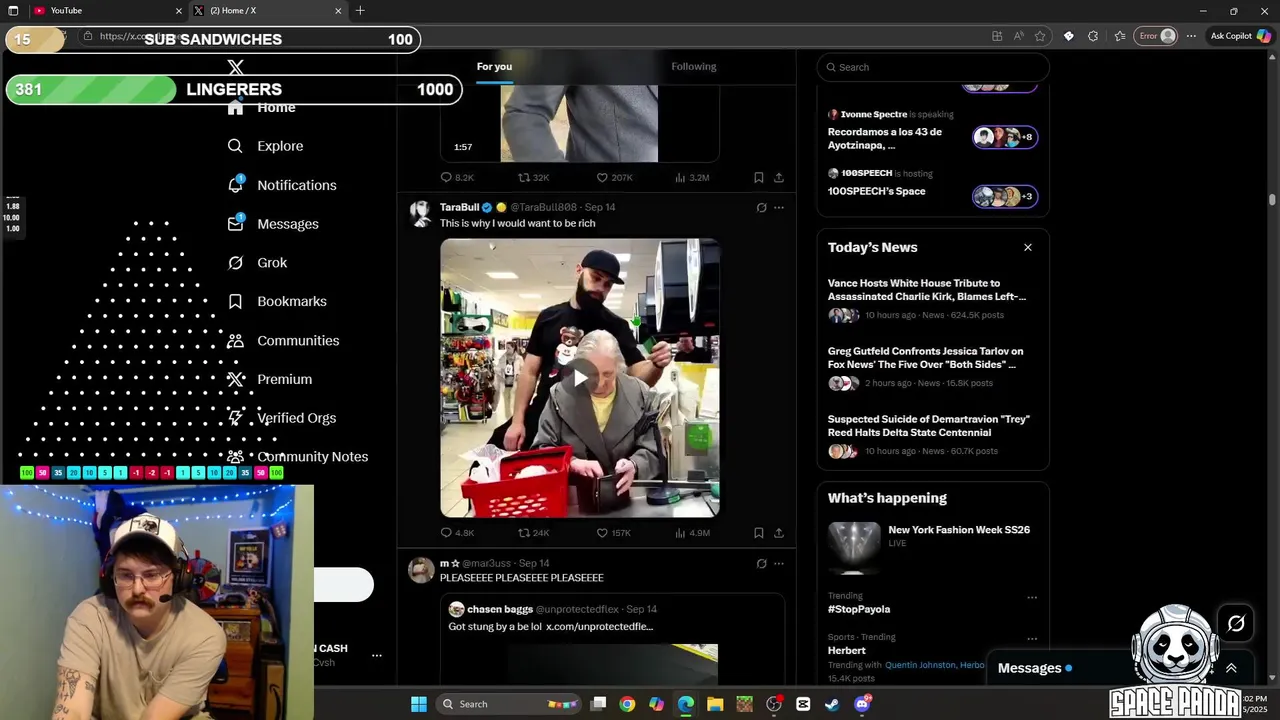Open a new browser tab

360,11
